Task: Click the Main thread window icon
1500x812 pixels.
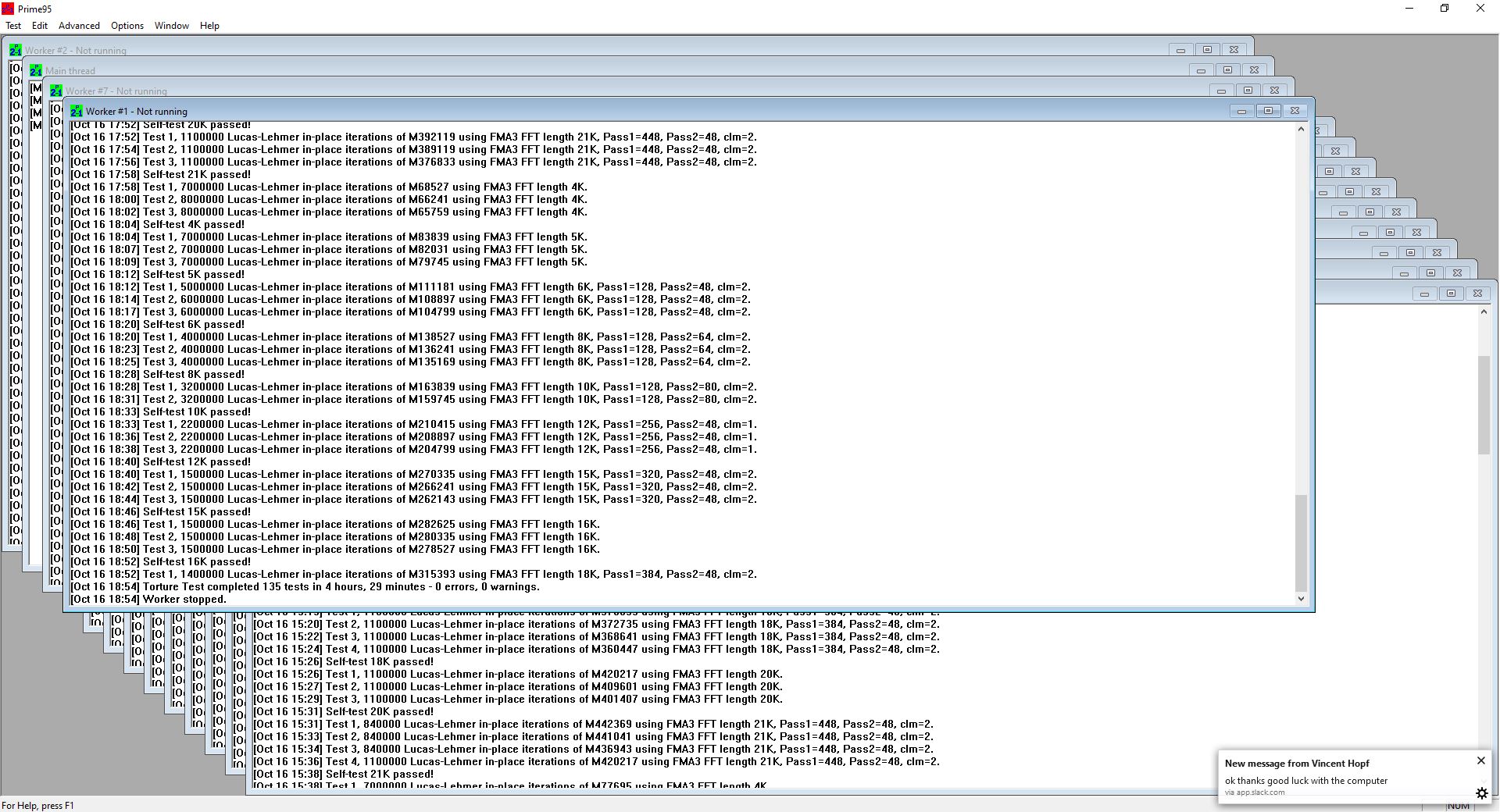Action: tap(36, 70)
